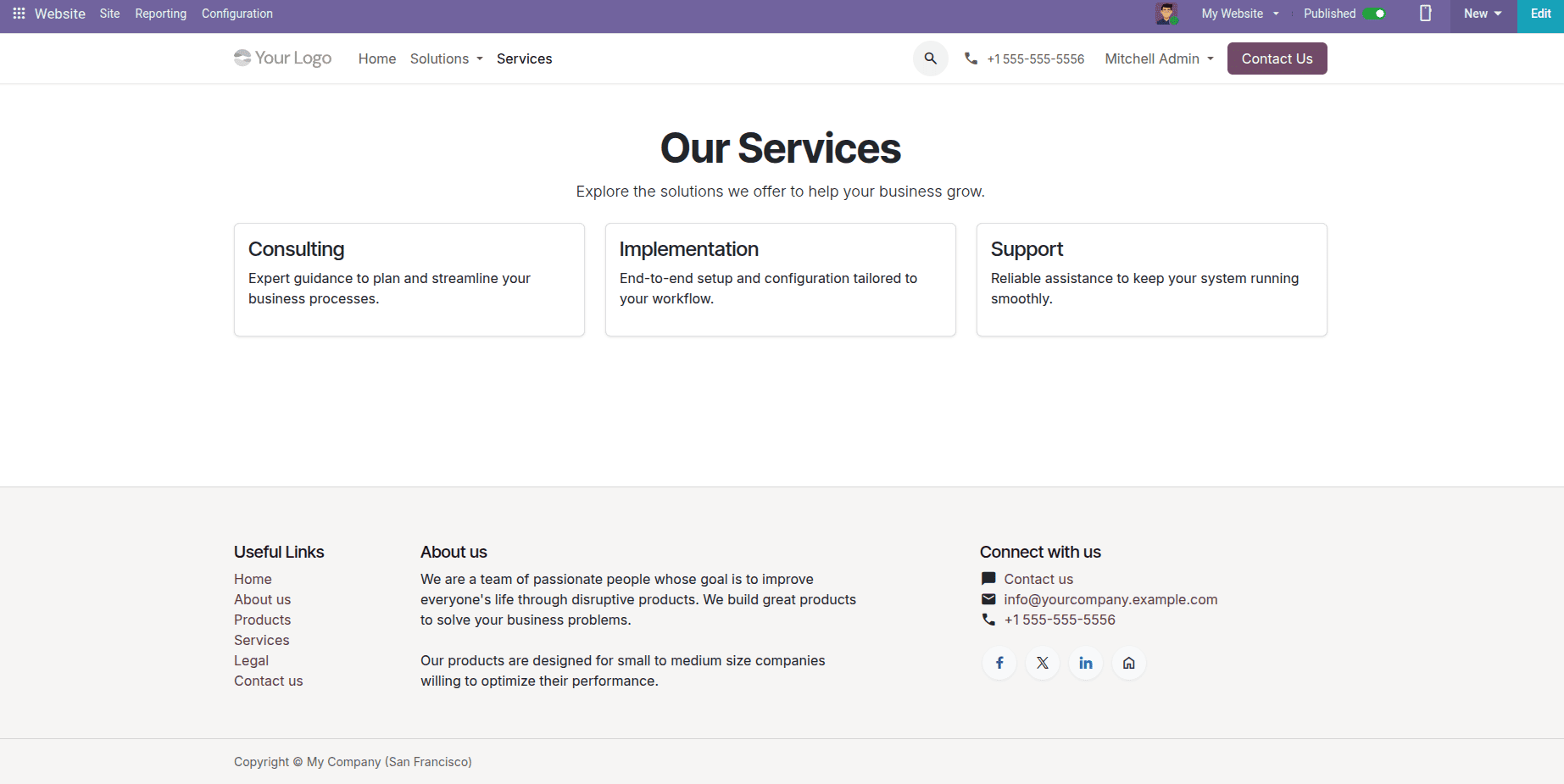Screen dimensions: 1564x784
Task: Open the X (Twitter) social icon
Action: (x=1043, y=663)
